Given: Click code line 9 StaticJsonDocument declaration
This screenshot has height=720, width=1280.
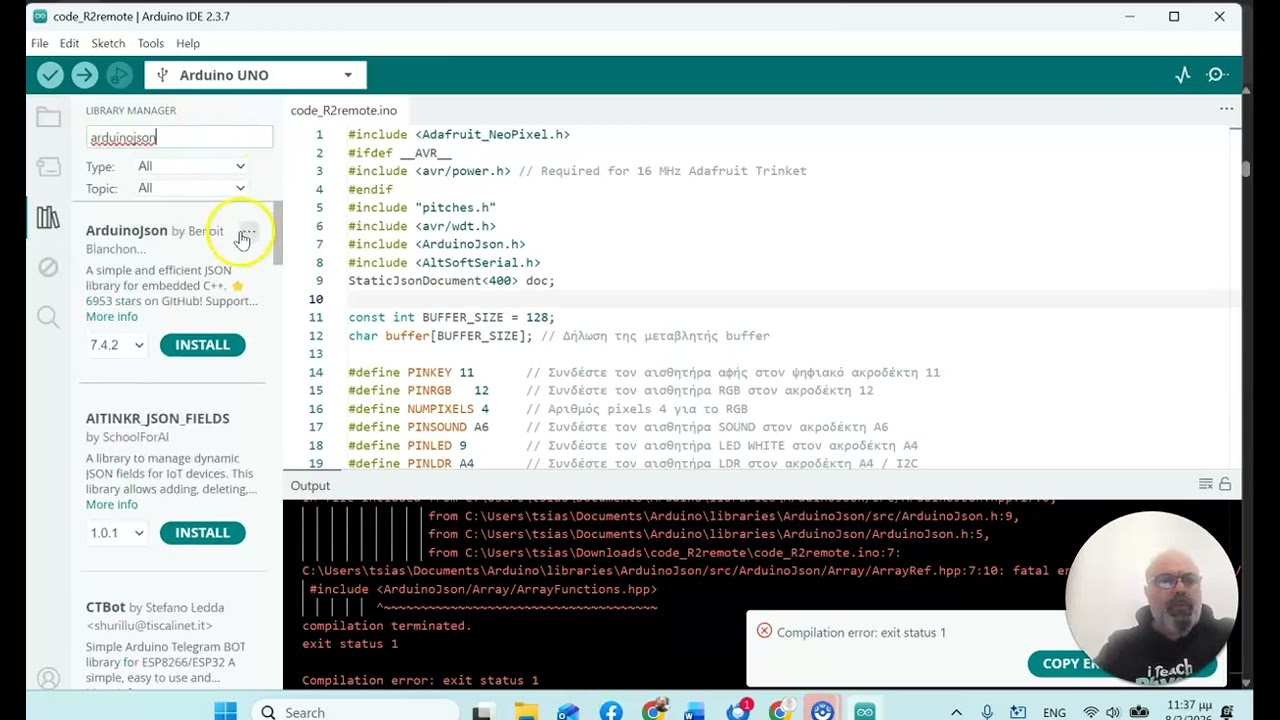Looking at the screenshot, I should [x=451, y=281].
